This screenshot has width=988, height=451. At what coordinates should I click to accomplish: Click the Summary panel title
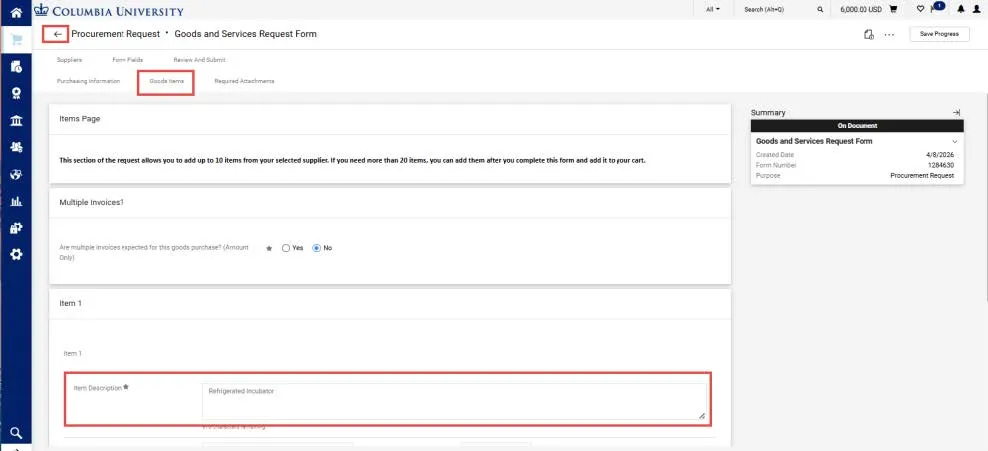(x=768, y=113)
